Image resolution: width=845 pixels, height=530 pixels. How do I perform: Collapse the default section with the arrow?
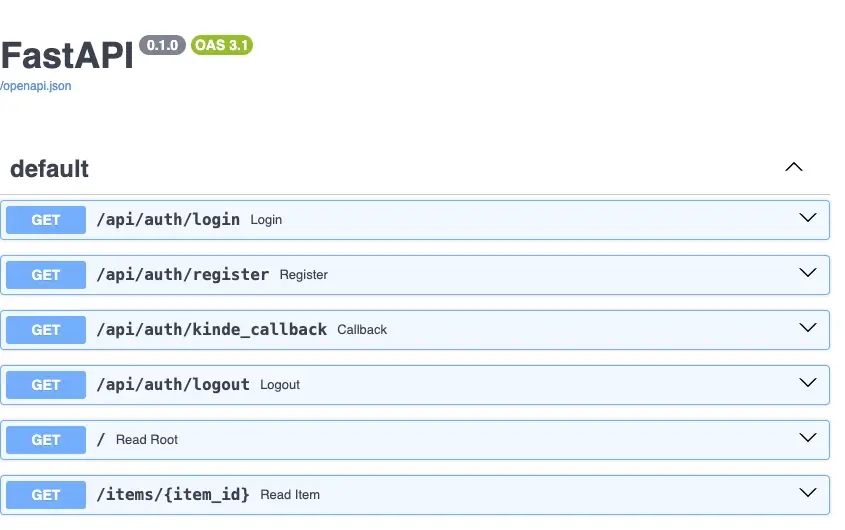(794, 168)
